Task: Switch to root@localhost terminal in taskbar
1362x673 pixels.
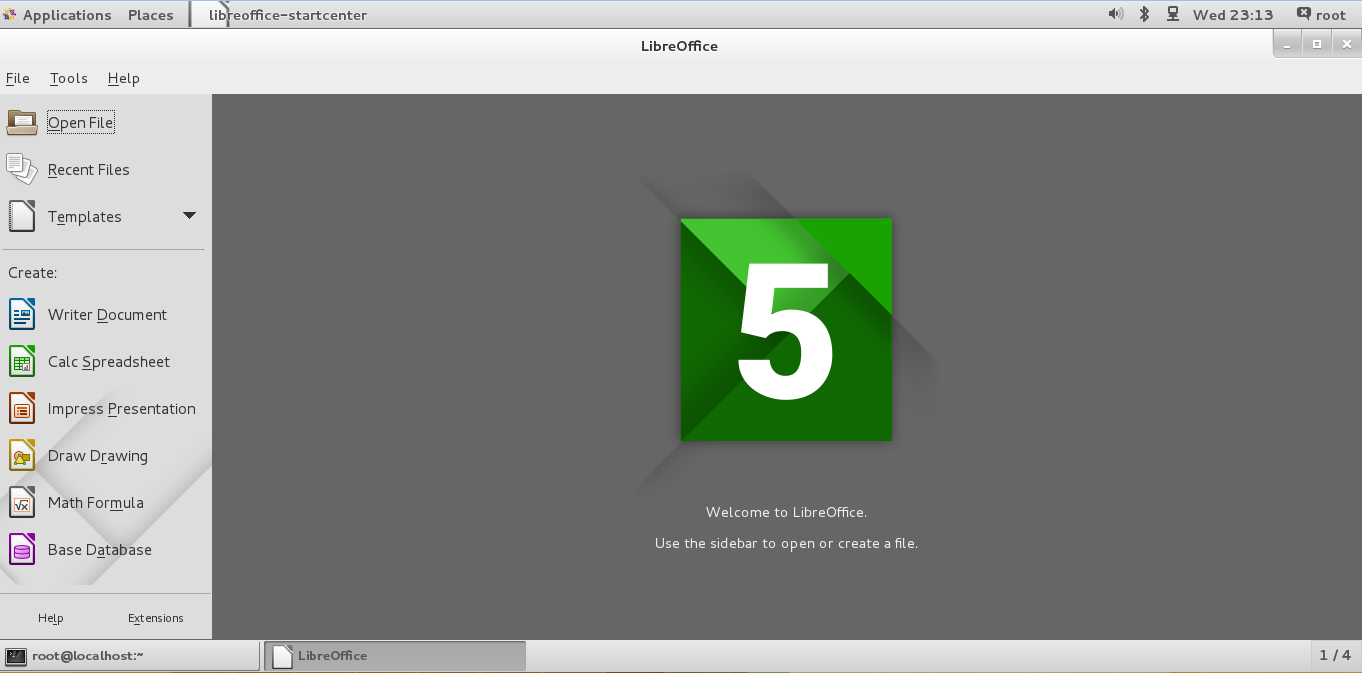Action: 130,656
